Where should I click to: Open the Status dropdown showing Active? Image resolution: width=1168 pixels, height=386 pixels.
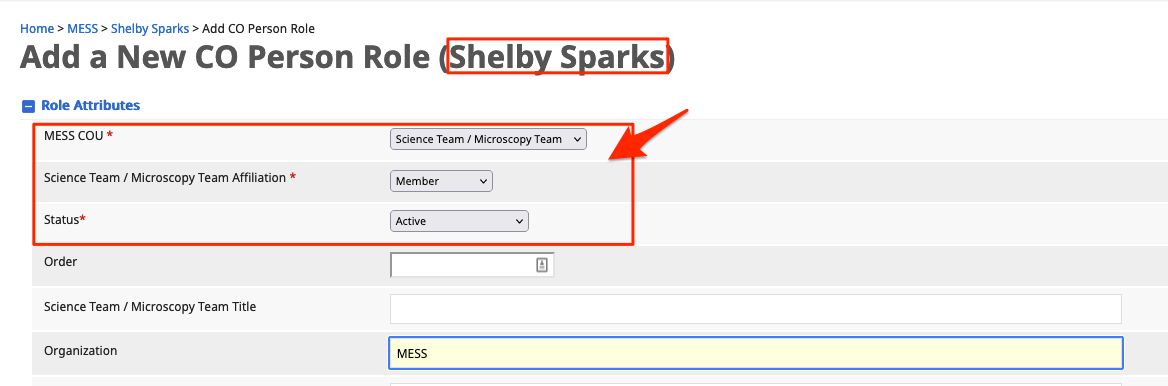[459, 221]
